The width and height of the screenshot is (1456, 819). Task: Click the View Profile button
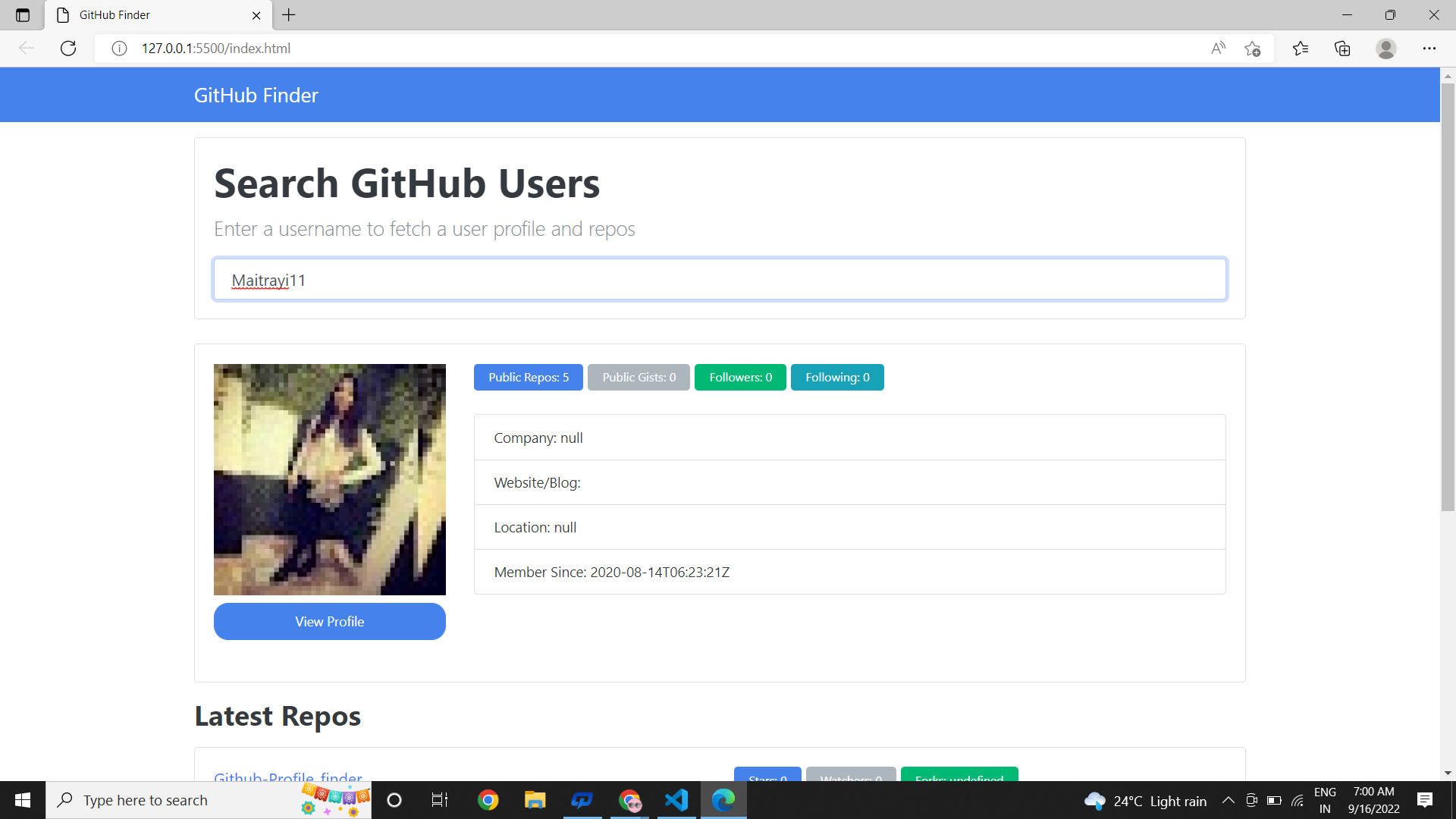329,621
